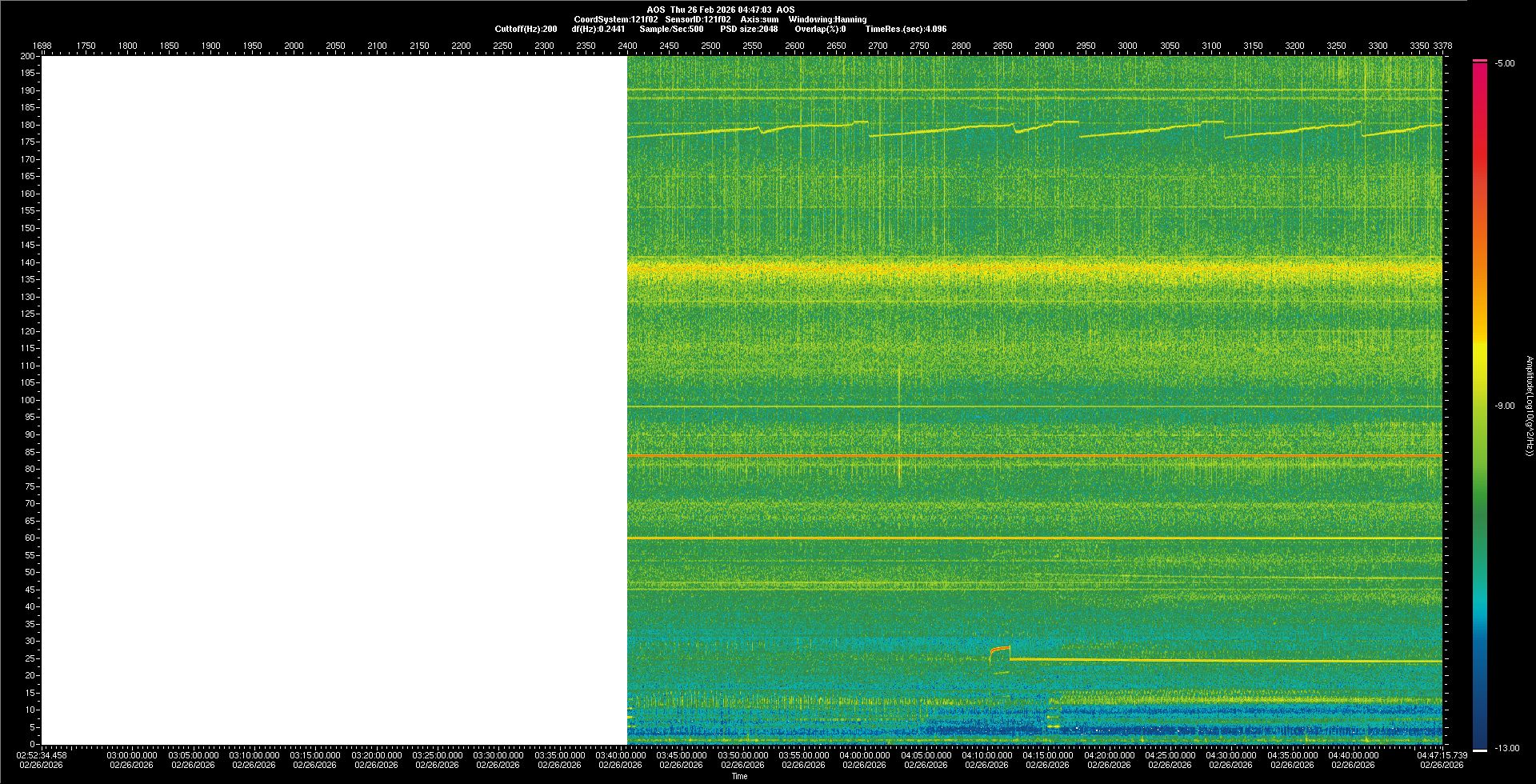Click the 04:10:00.000 time axis label
The width and height of the screenshot is (1536, 784).
point(986,755)
